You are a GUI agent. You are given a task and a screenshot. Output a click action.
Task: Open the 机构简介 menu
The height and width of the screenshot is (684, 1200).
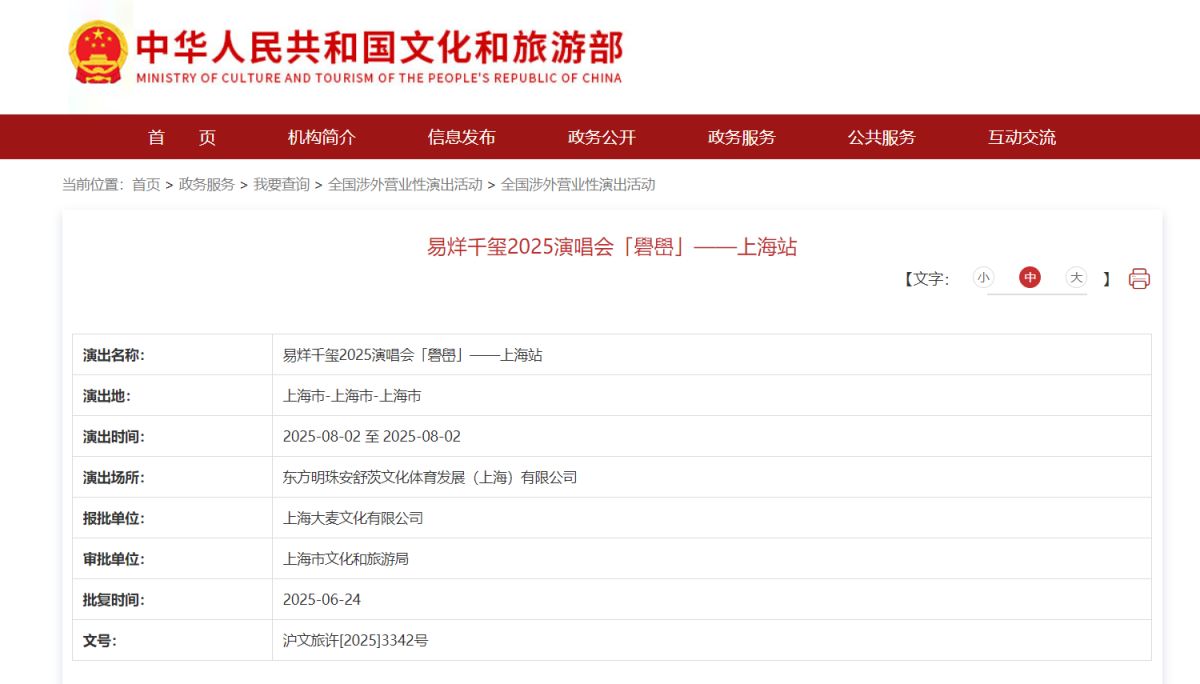[x=321, y=138]
